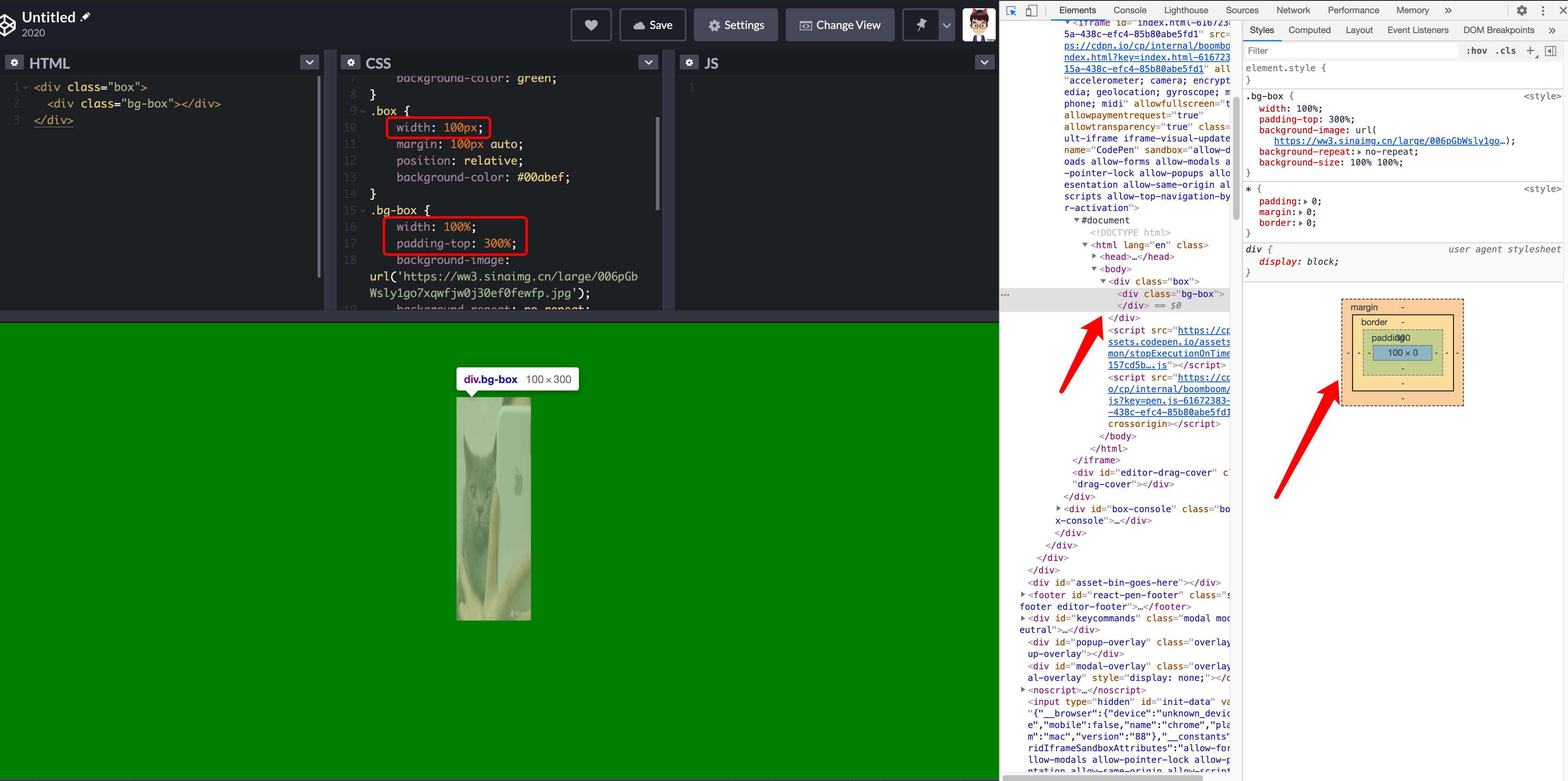Click box model content size 100 × 0

coord(1403,352)
